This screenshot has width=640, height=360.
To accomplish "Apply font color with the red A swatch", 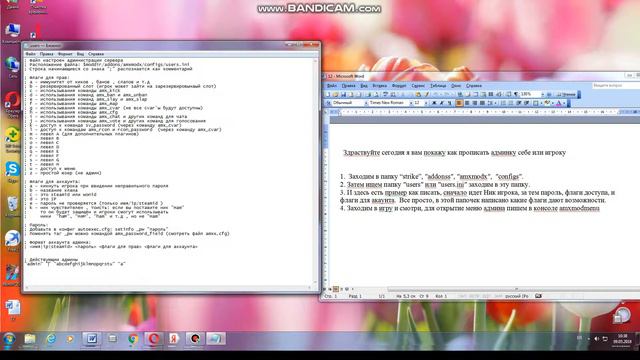I will (x=559, y=103).
